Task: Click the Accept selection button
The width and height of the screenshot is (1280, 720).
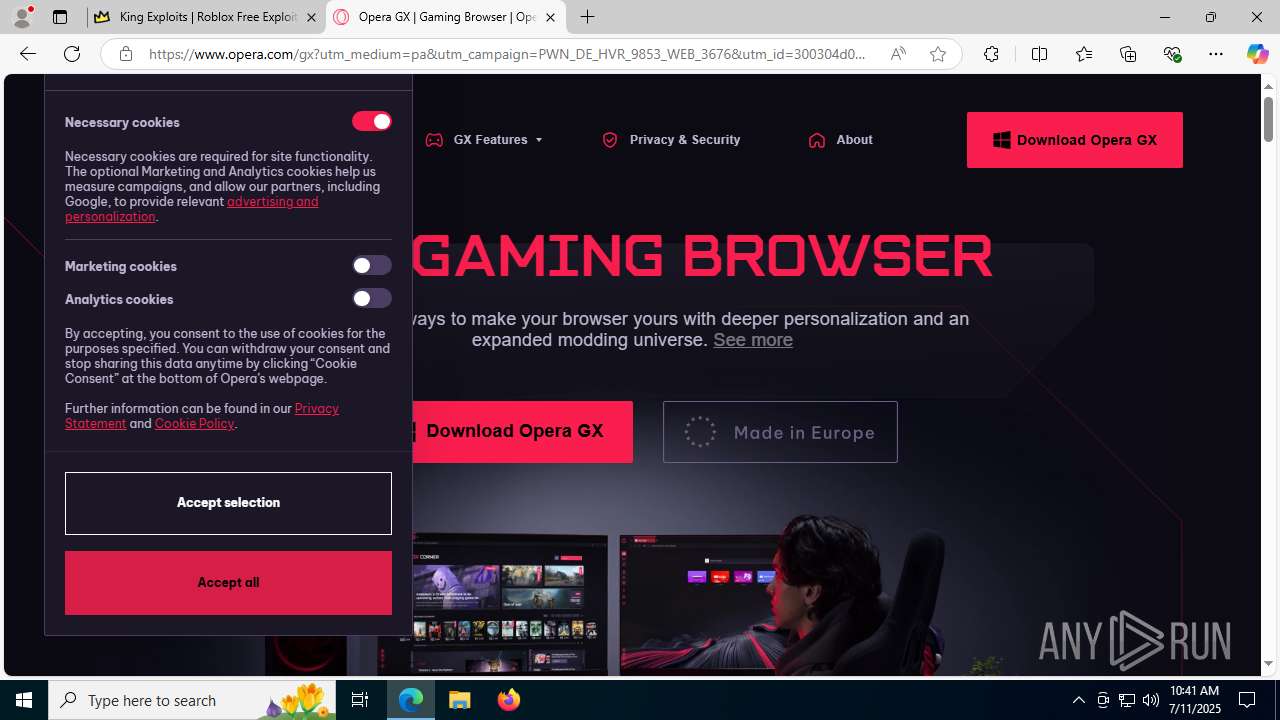Action: 228,503
